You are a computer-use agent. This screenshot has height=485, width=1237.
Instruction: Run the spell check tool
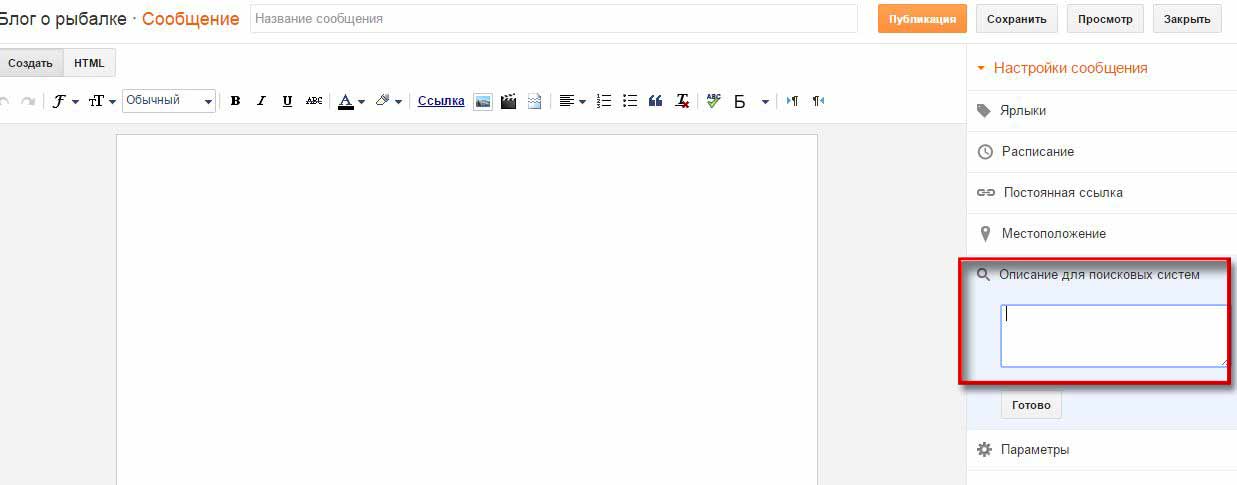713,101
